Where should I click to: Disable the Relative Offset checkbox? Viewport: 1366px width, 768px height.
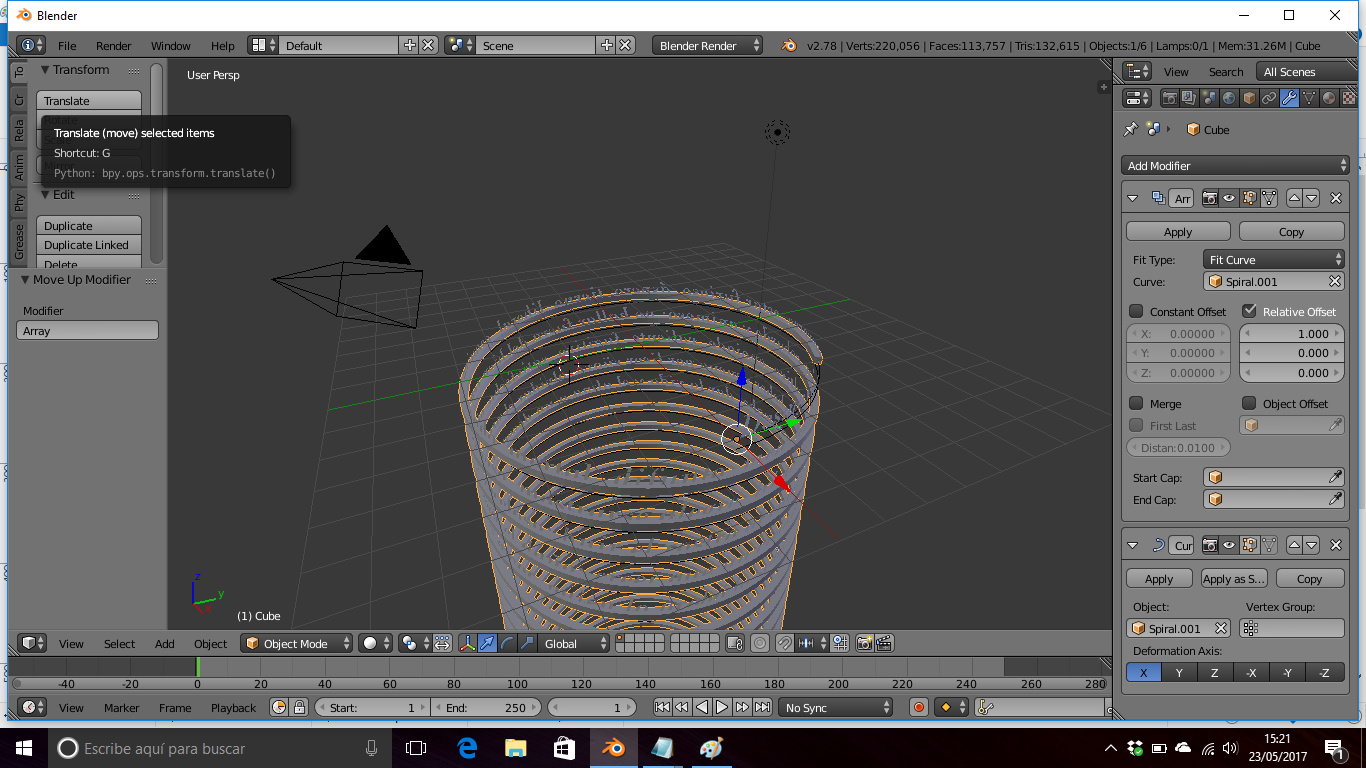click(1249, 311)
